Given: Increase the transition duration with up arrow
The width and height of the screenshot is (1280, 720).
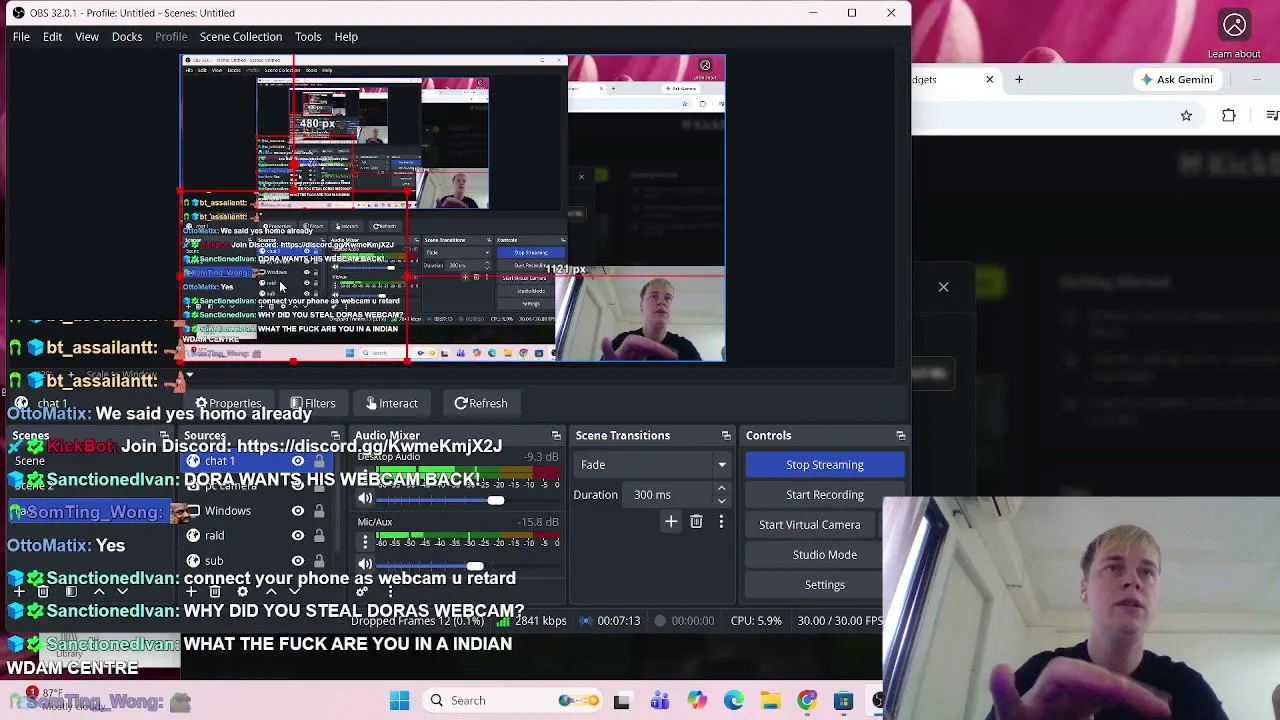Looking at the screenshot, I should tap(721, 490).
